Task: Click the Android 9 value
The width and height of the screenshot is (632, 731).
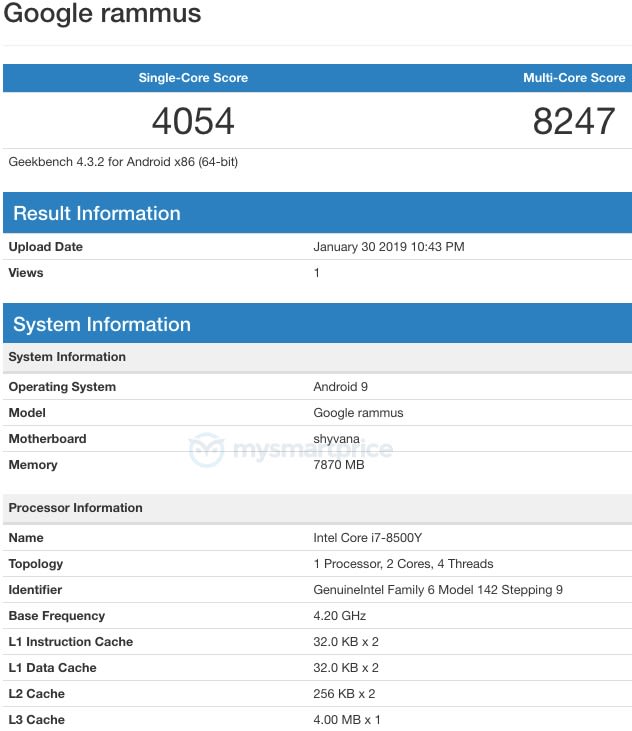Action: (x=340, y=386)
